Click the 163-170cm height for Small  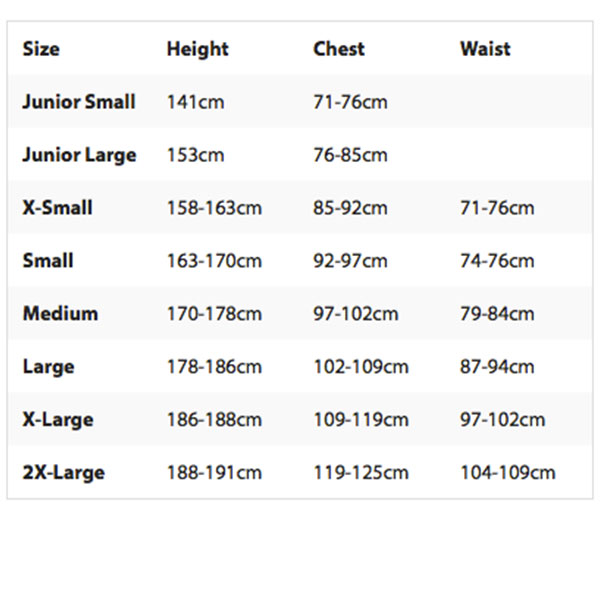tap(214, 261)
